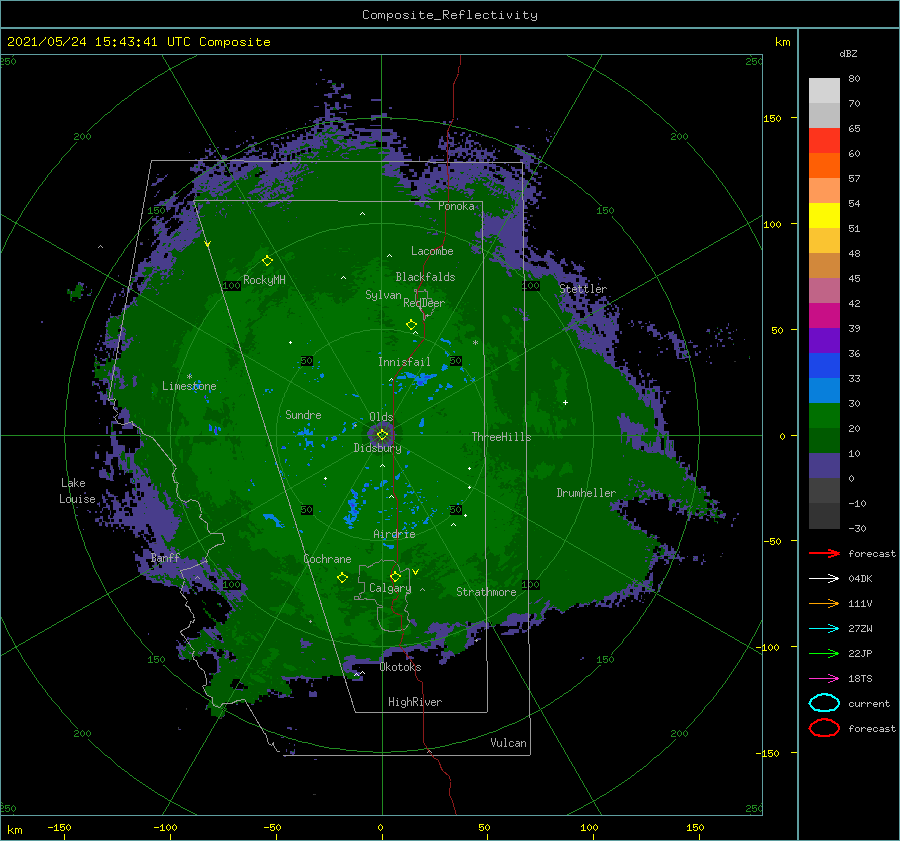The height and width of the screenshot is (841, 900).
Task: Click the Lake Louise label
Action: point(77,491)
